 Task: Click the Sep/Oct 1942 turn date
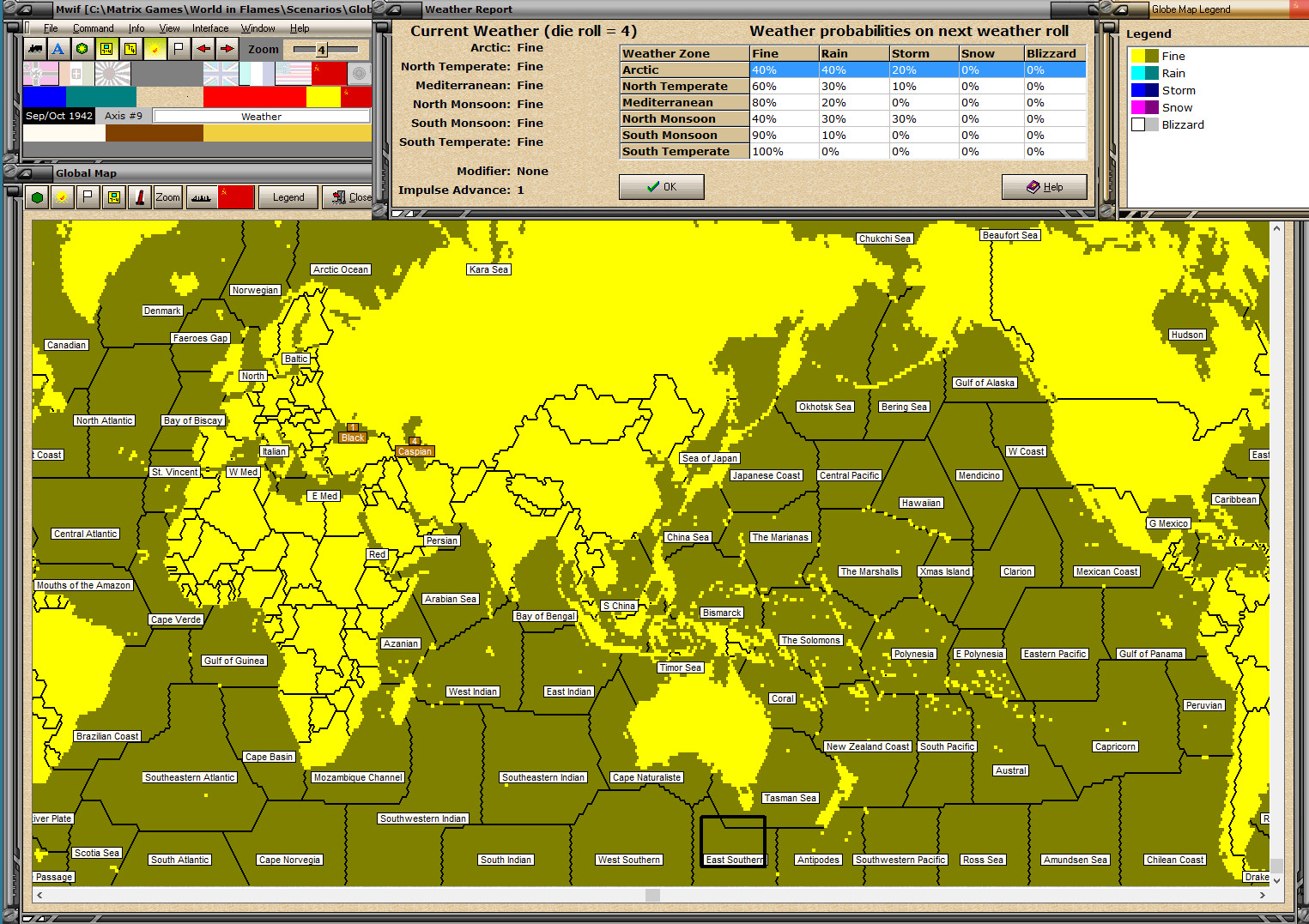click(x=59, y=116)
